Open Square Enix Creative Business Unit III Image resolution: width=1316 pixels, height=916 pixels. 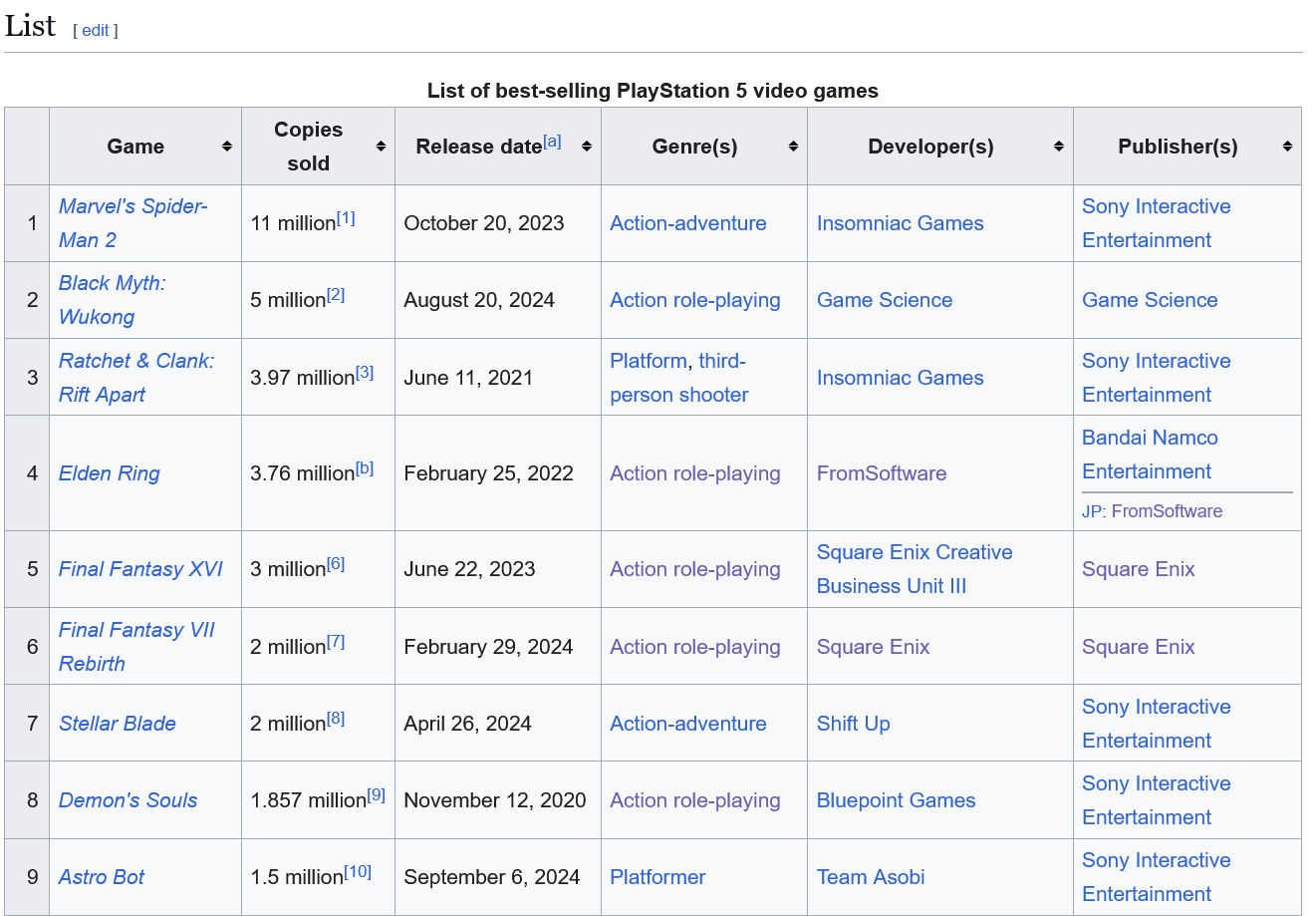tap(915, 569)
